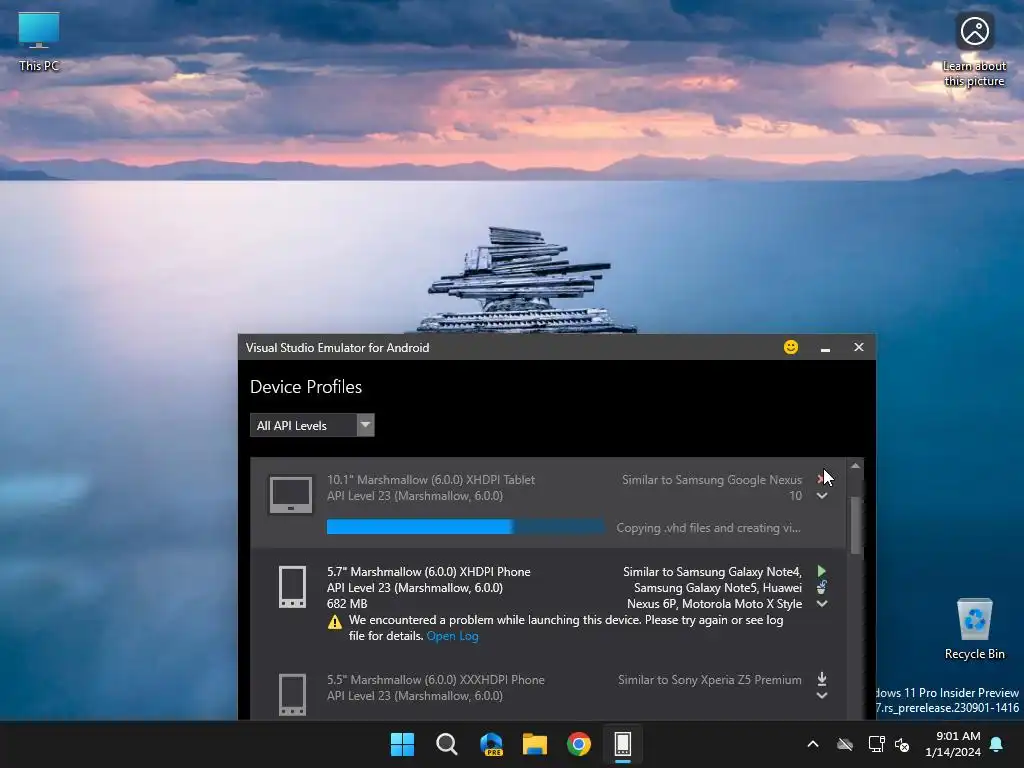Image resolution: width=1024 pixels, height=768 pixels.
Task: Select "Copying .vhd files and creating vi..." status text
Action: [709, 528]
